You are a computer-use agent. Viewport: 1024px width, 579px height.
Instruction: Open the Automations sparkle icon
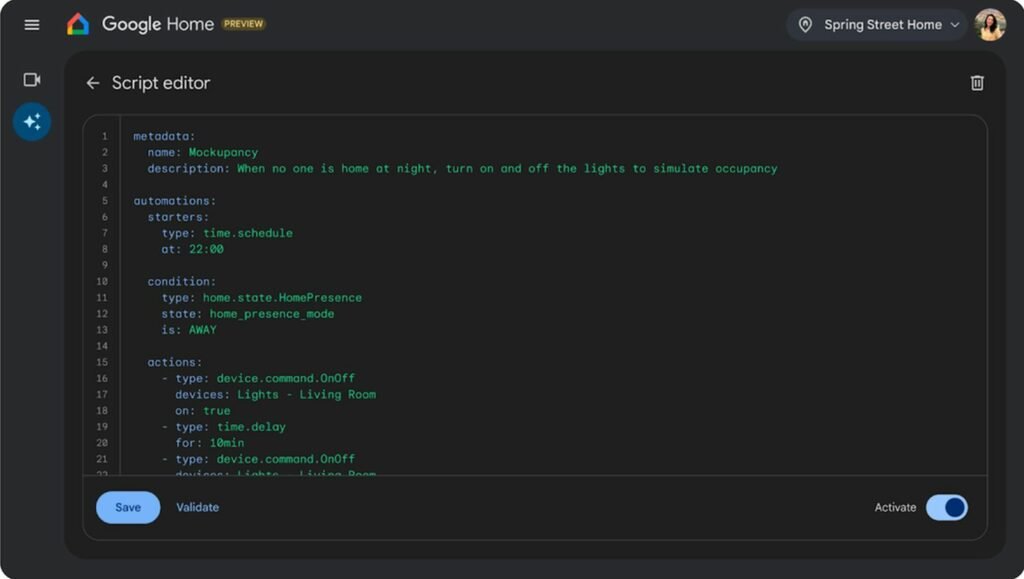click(31, 121)
